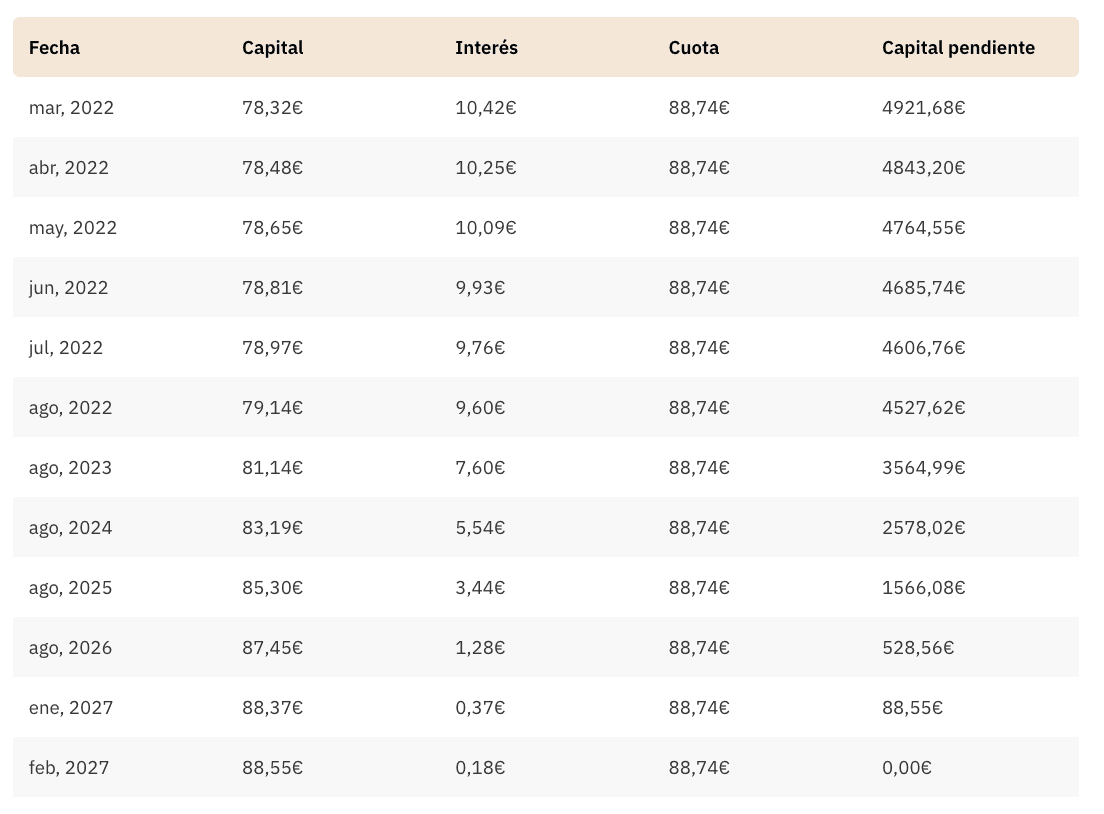This screenshot has height=814, width=1104.
Task: Select the Interés column header
Action: pyautogui.click(x=486, y=48)
